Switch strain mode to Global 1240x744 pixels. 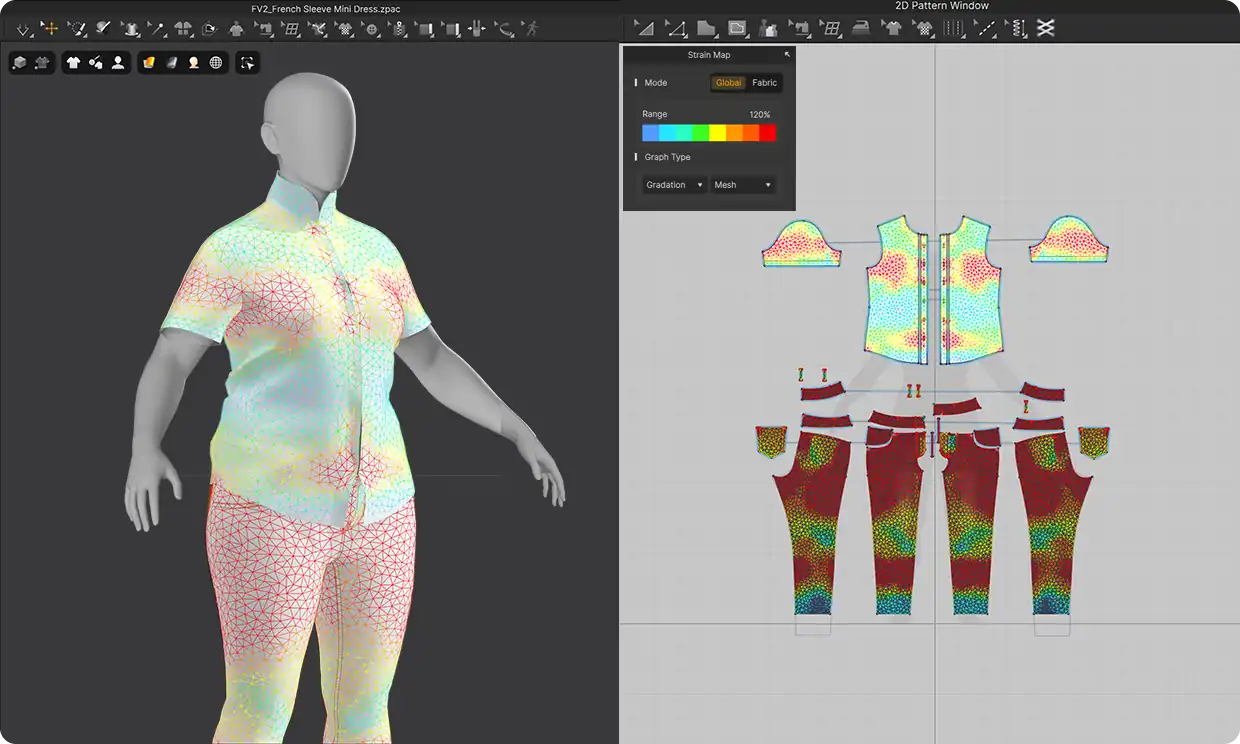tap(728, 83)
